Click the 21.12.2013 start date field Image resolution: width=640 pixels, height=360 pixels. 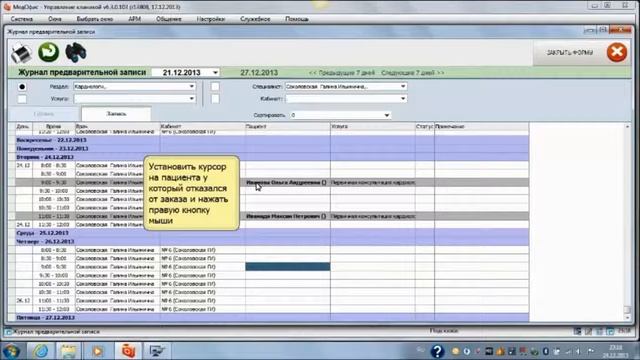(182, 73)
